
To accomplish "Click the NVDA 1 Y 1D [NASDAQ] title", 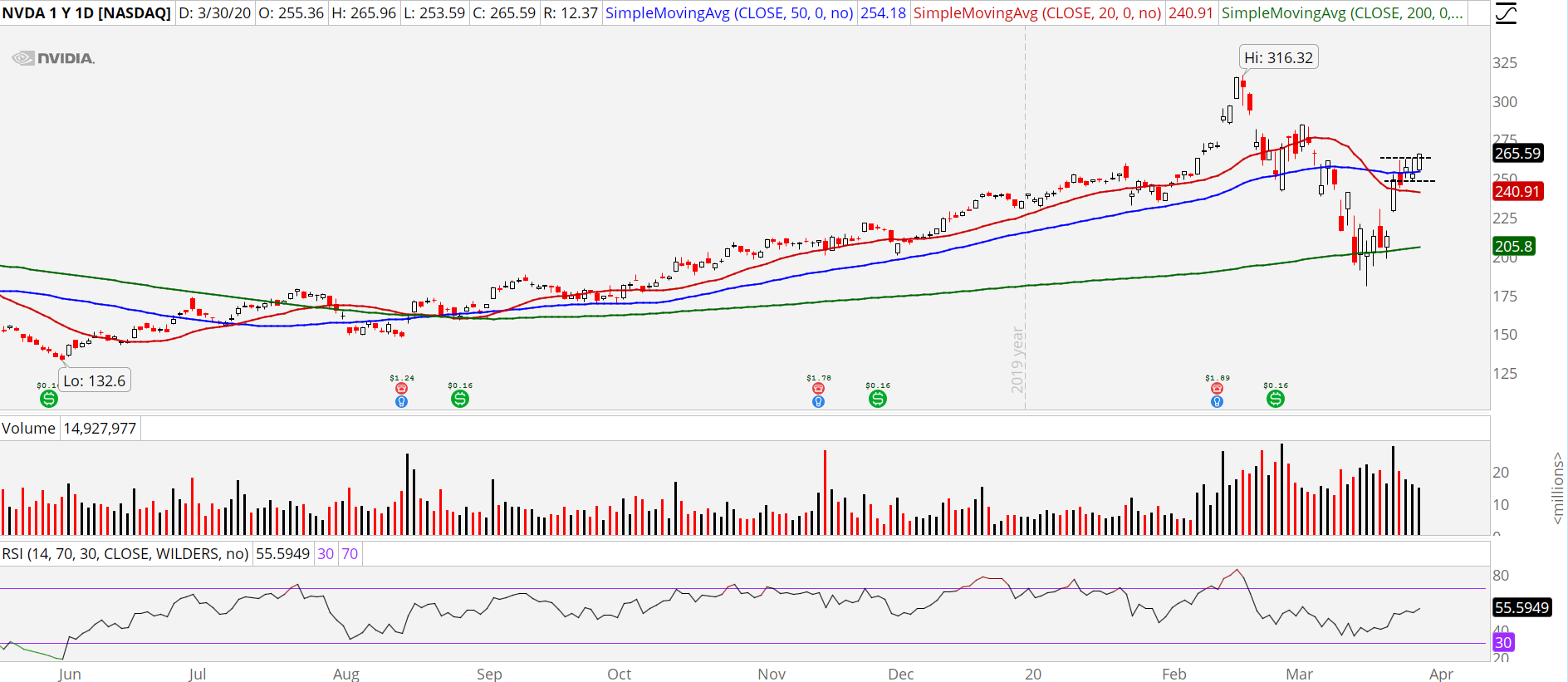I will (x=86, y=13).
